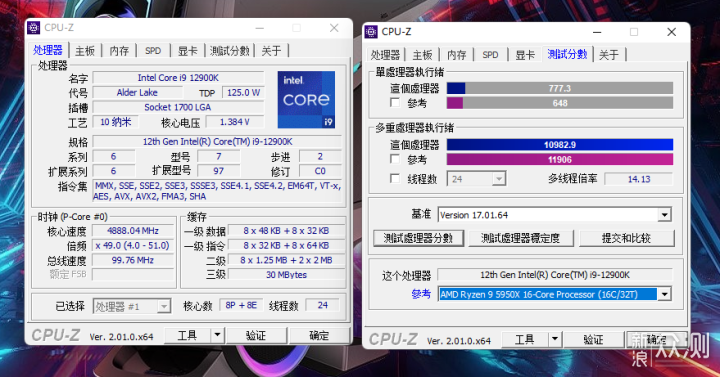This screenshot has width=720, height=377.
Task: Open 显卡 tab in right CPU-Z window
Action: (525, 55)
